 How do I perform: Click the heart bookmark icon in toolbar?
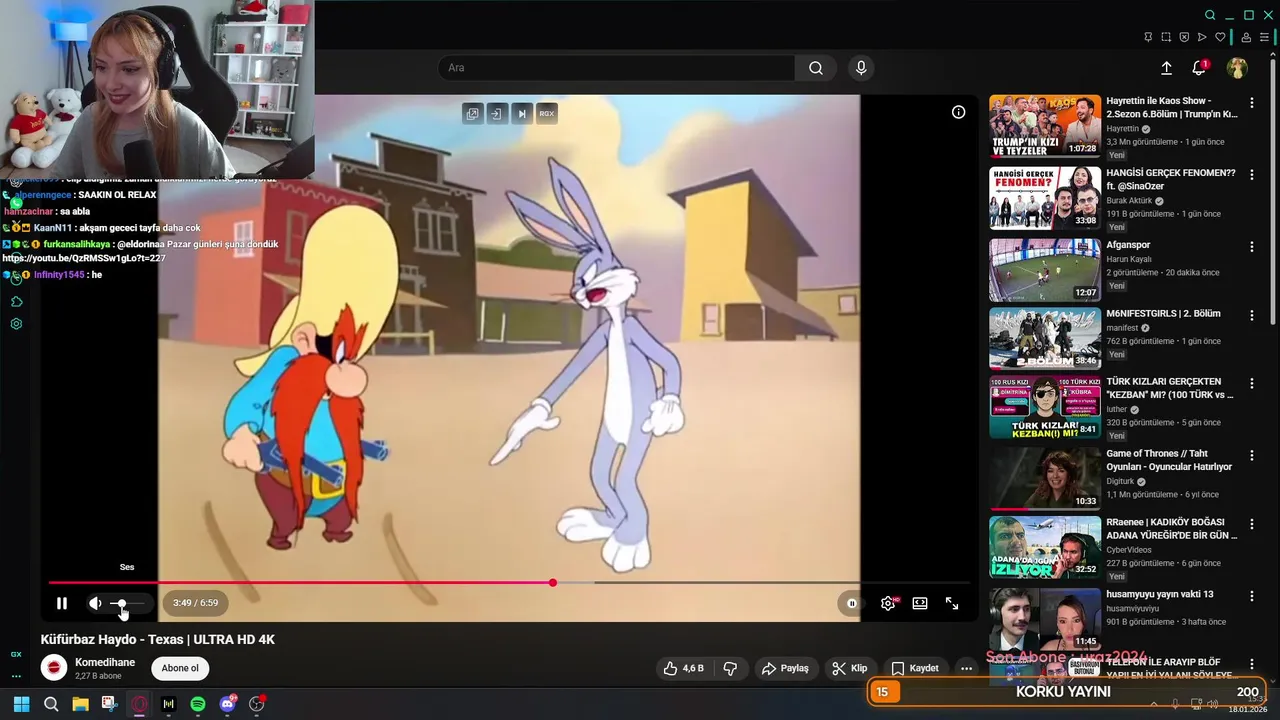point(1220,37)
